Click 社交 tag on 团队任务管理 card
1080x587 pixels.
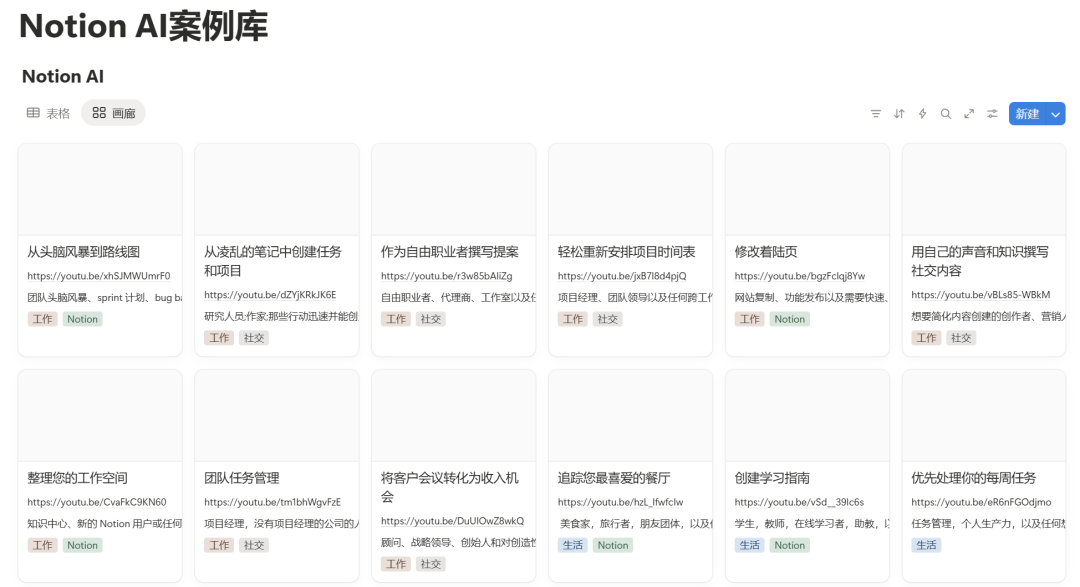tap(253, 545)
